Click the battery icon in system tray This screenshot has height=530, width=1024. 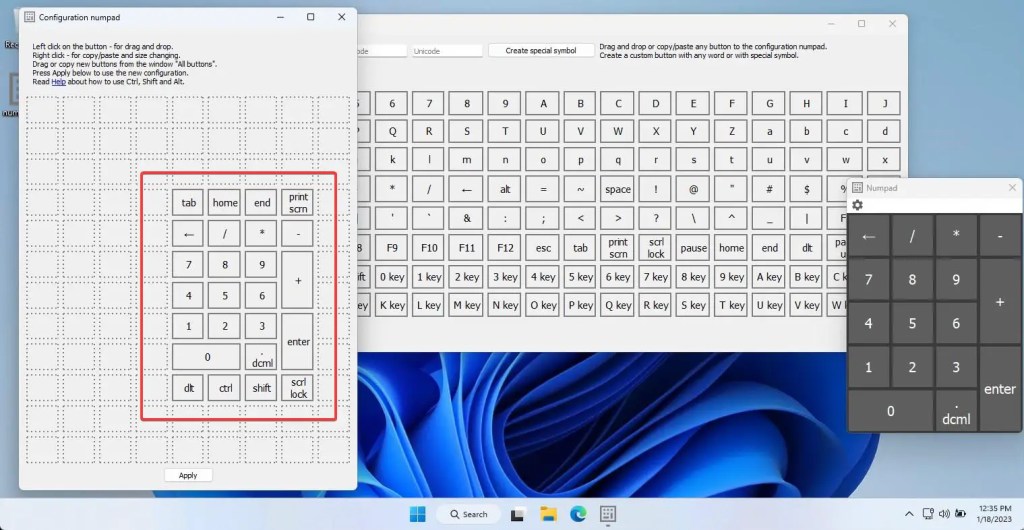[x=961, y=514]
